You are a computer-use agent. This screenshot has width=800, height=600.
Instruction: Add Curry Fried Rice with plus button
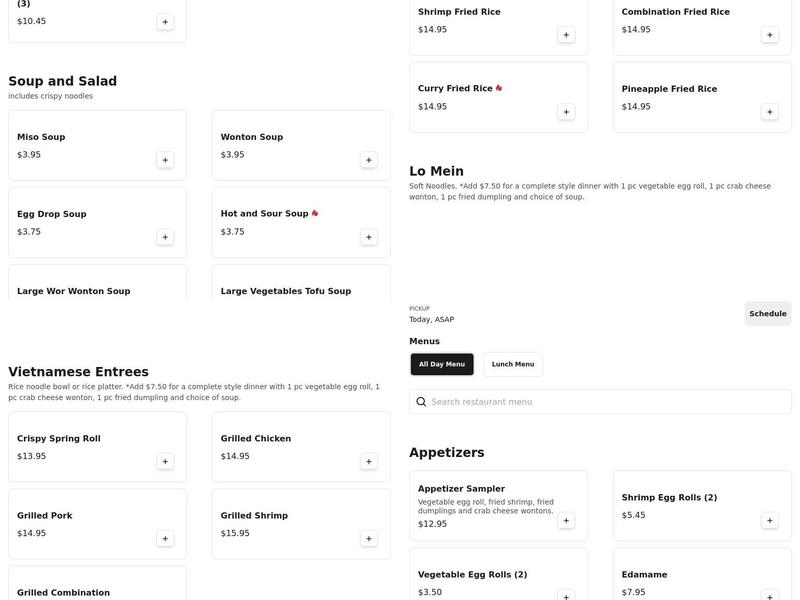point(566,112)
